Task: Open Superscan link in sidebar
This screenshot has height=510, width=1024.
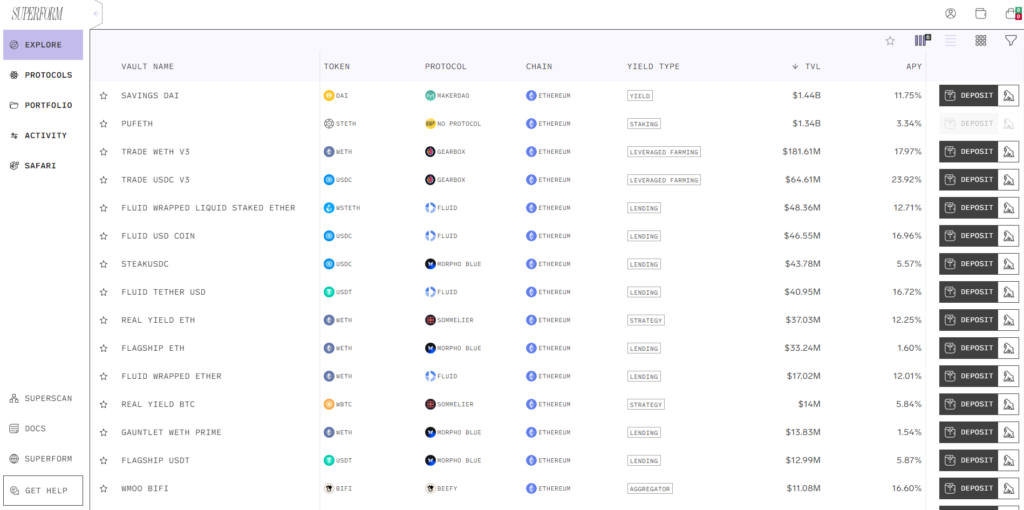Action: tap(41, 398)
